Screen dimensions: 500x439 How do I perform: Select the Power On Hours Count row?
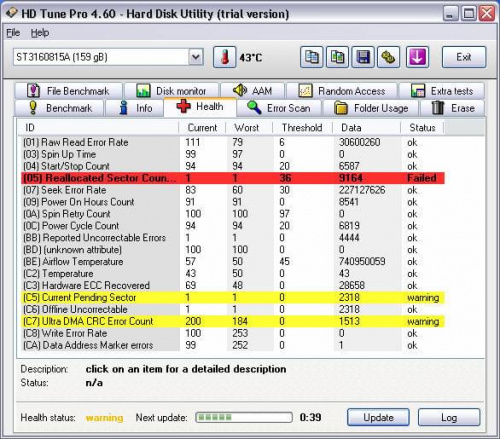(x=232, y=202)
